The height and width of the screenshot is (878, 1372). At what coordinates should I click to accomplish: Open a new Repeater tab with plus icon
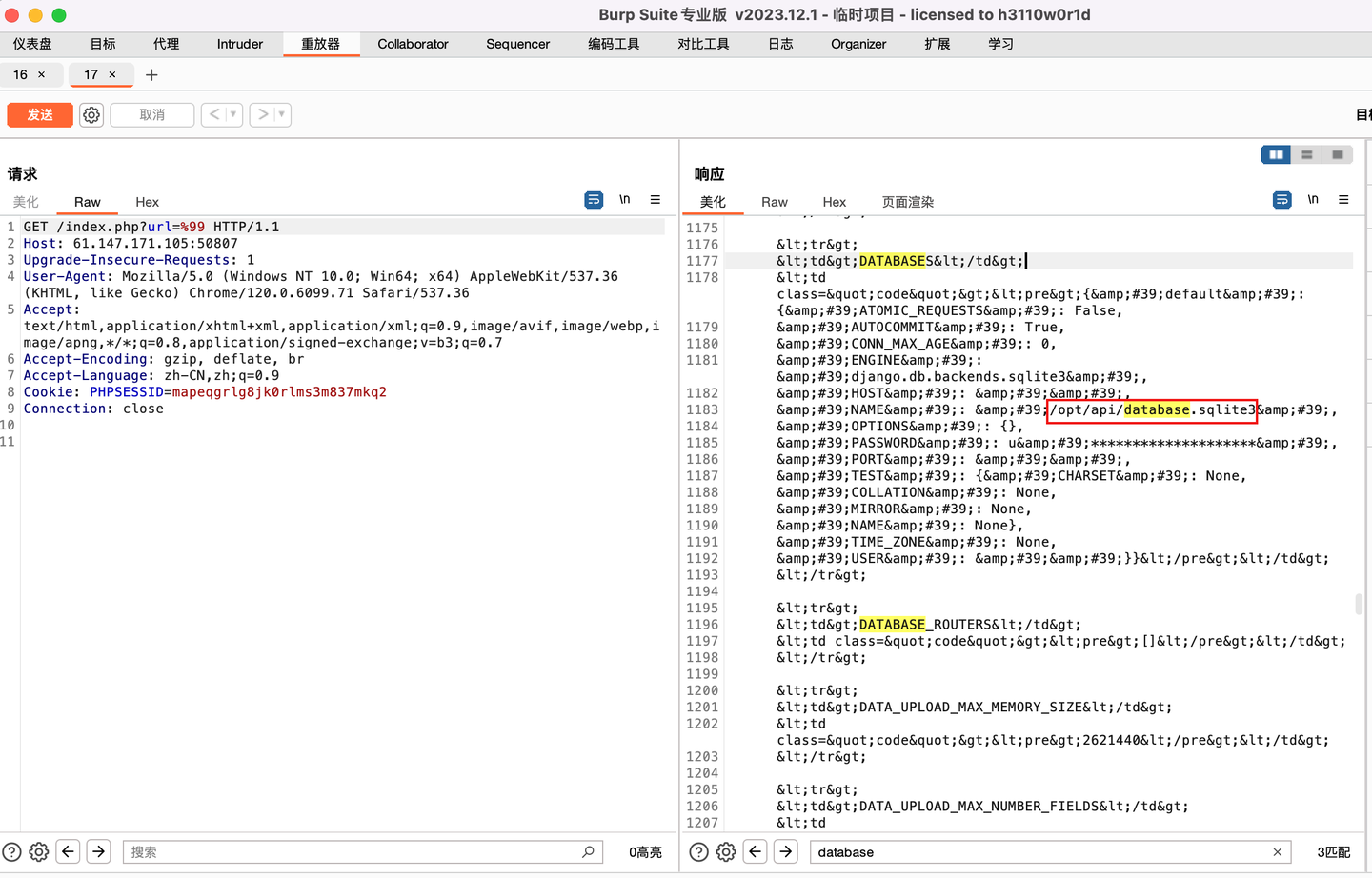coord(151,74)
